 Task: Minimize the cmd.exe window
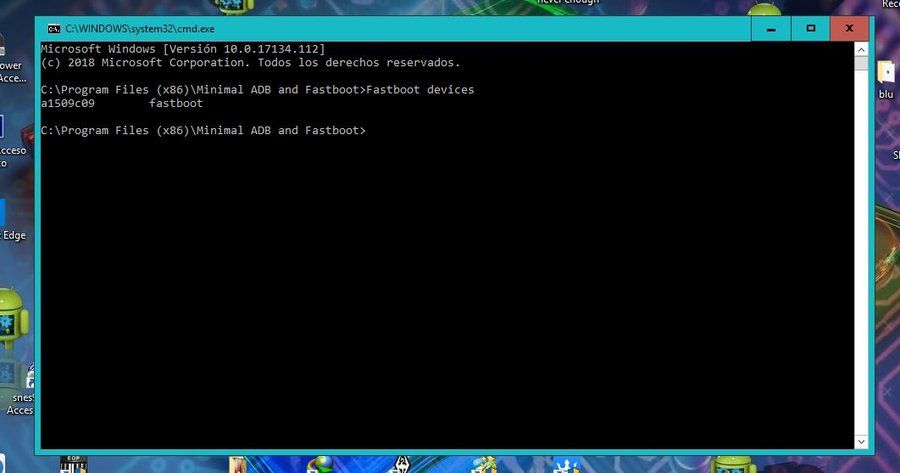[x=771, y=29]
